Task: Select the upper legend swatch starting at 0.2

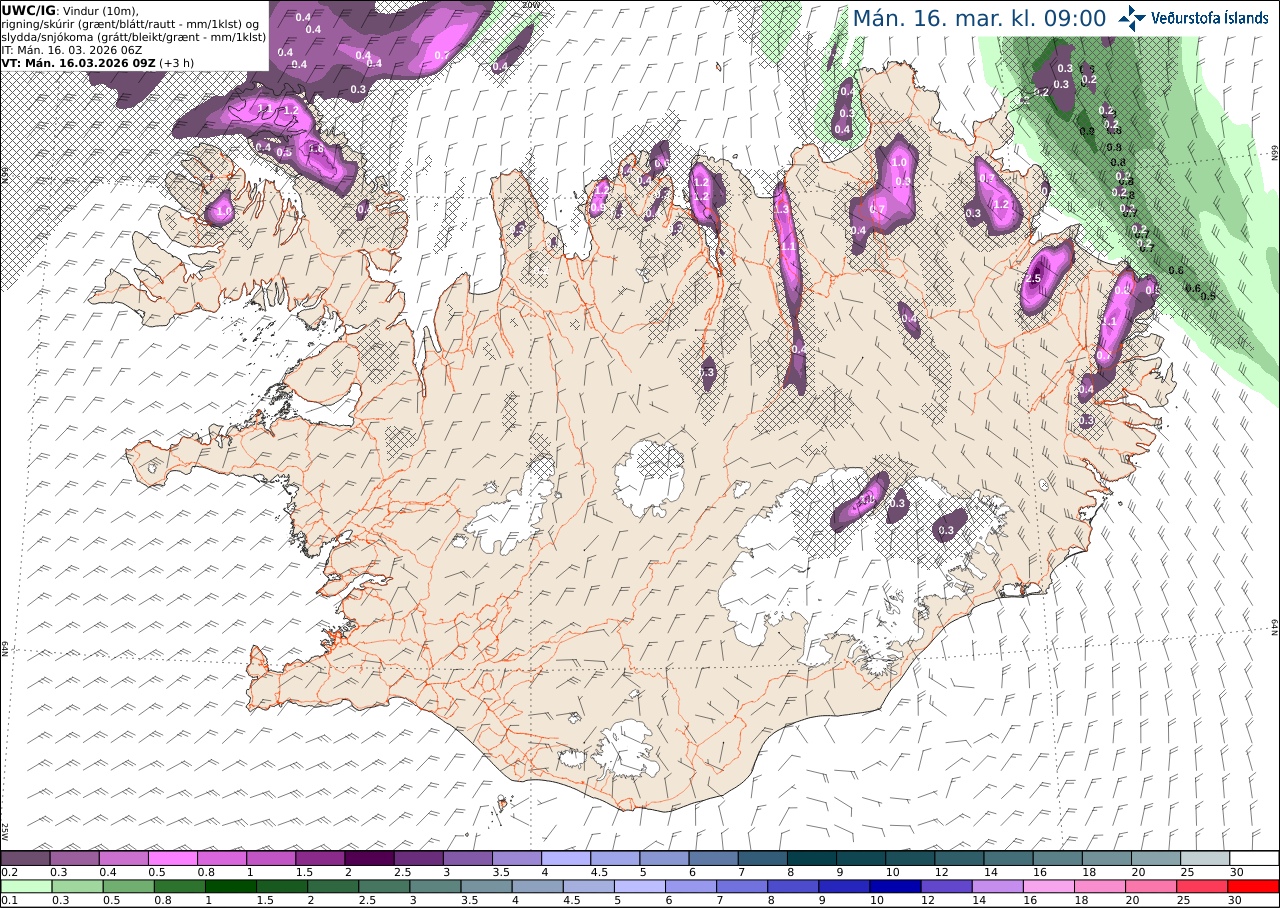Action: click(x=25, y=858)
